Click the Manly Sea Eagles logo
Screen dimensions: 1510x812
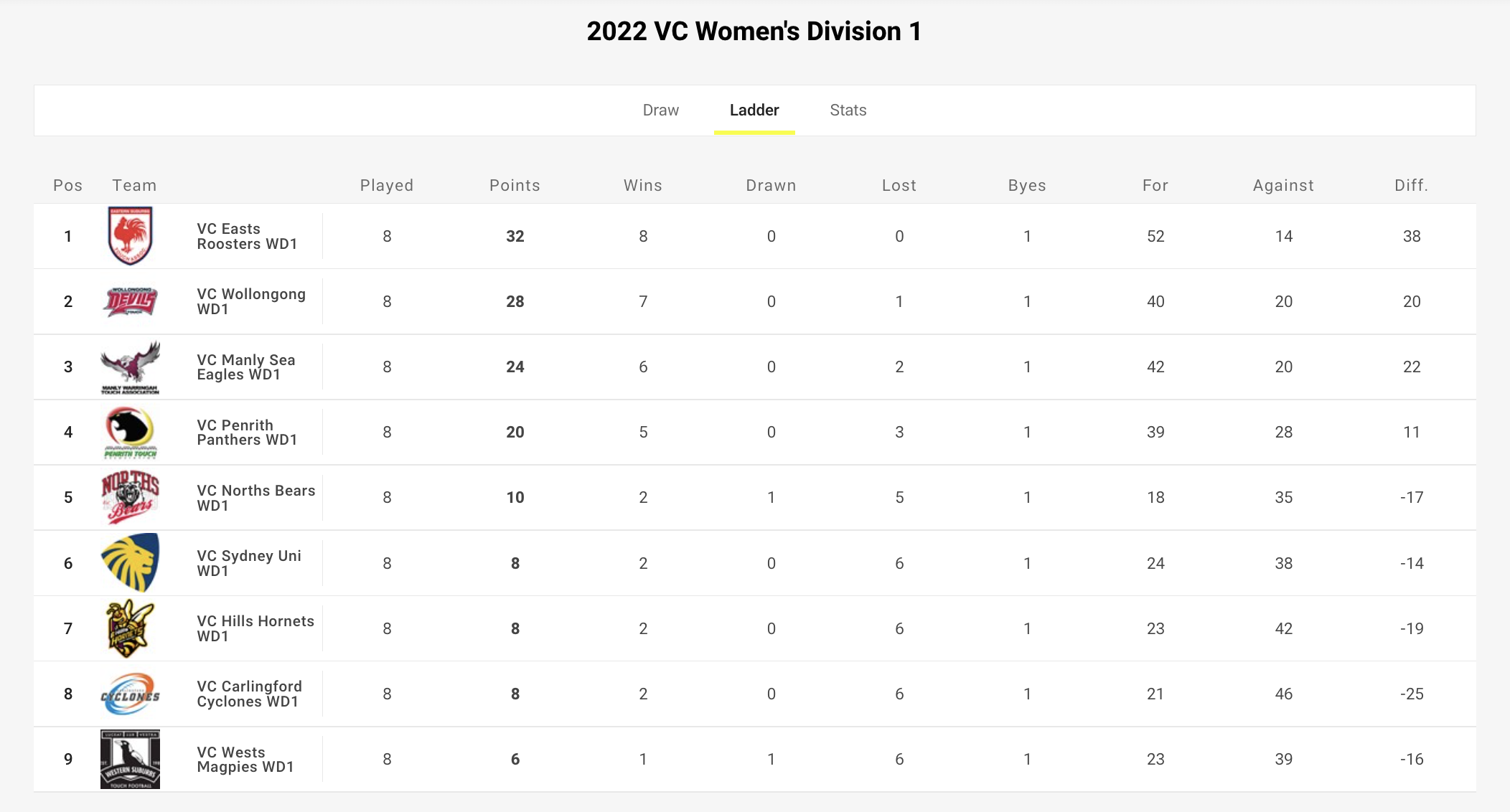(x=130, y=367)
